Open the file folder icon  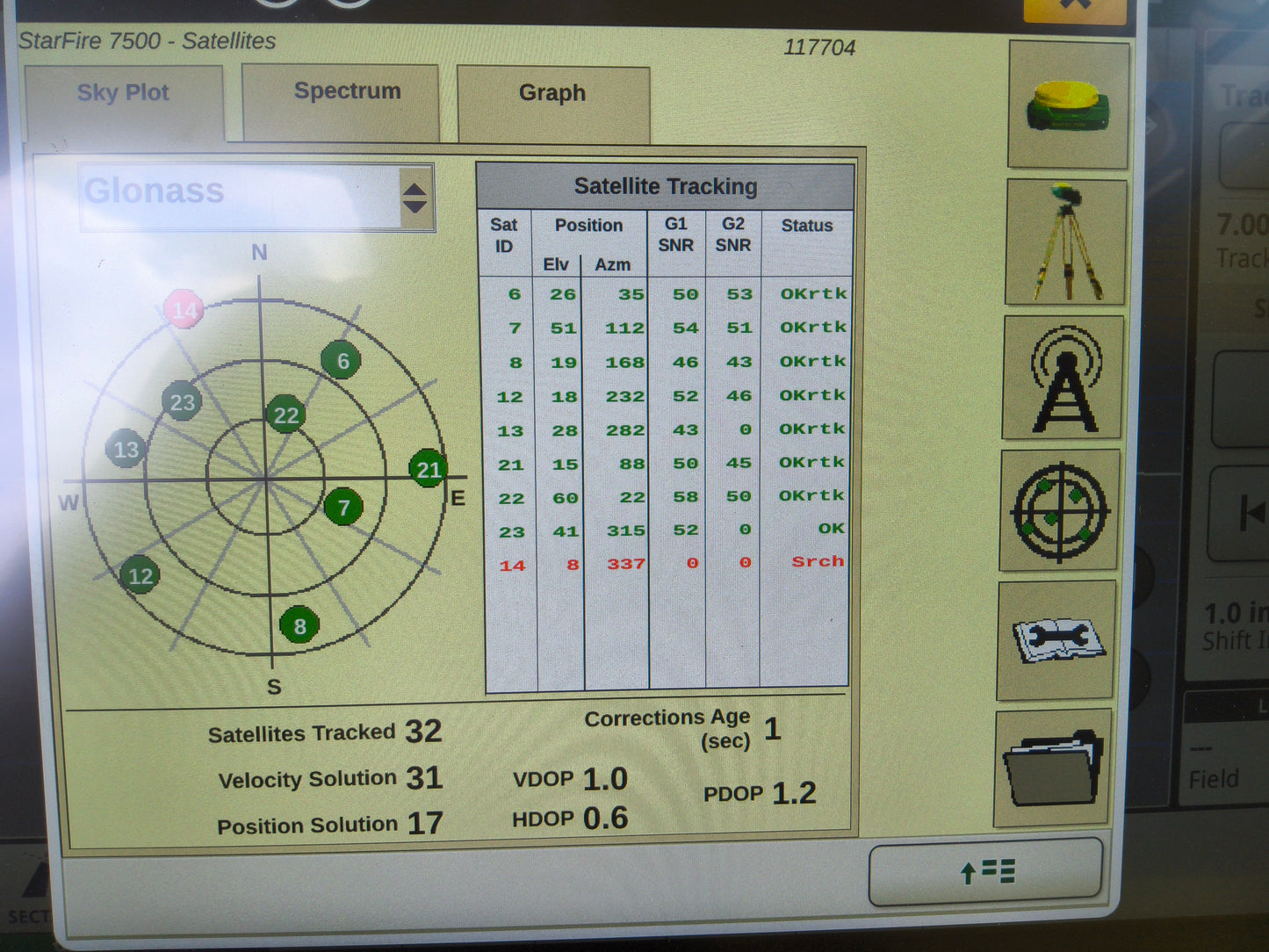(x=1053, y=768)
